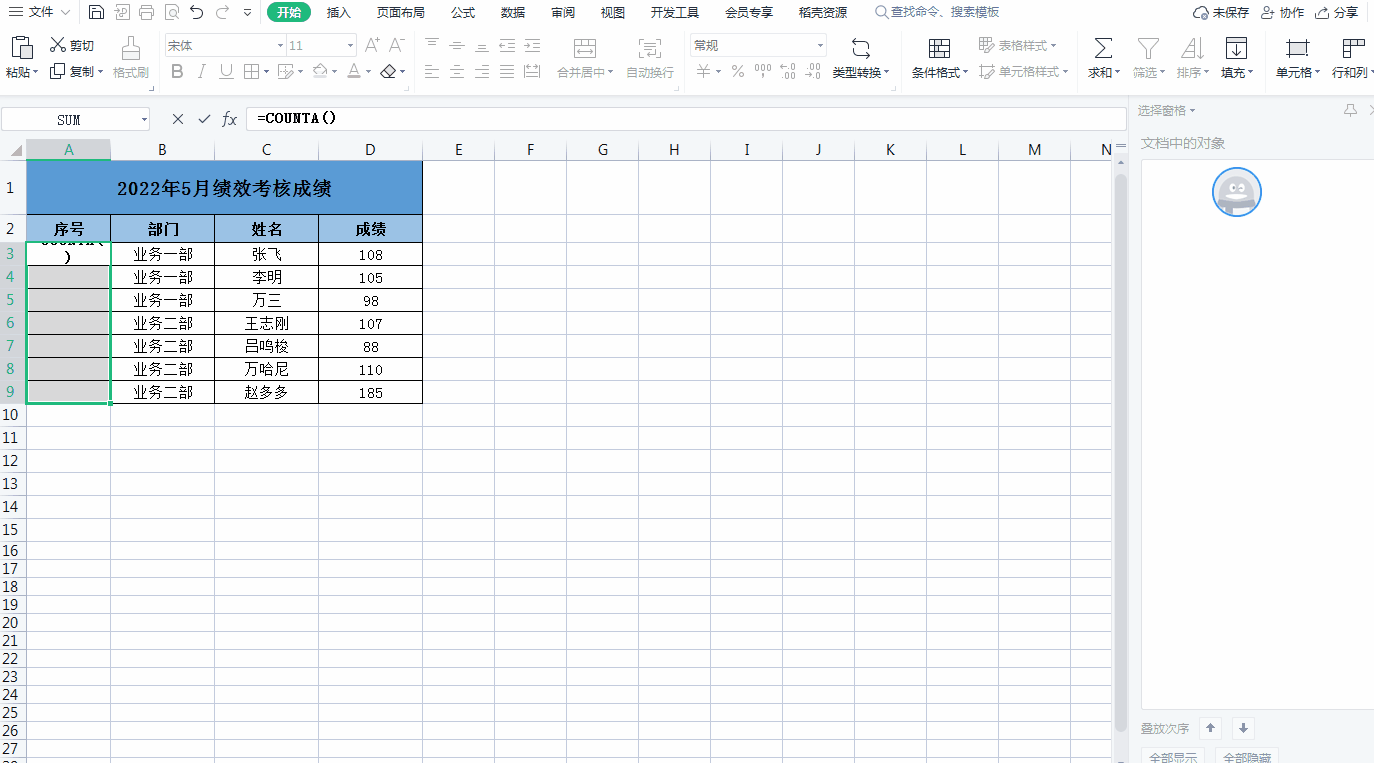Image resolution: width=1374 pixels, height=763 pixels.
Task: Click the Merge and Center (合并居中) icon
Action: pos(585,49)
